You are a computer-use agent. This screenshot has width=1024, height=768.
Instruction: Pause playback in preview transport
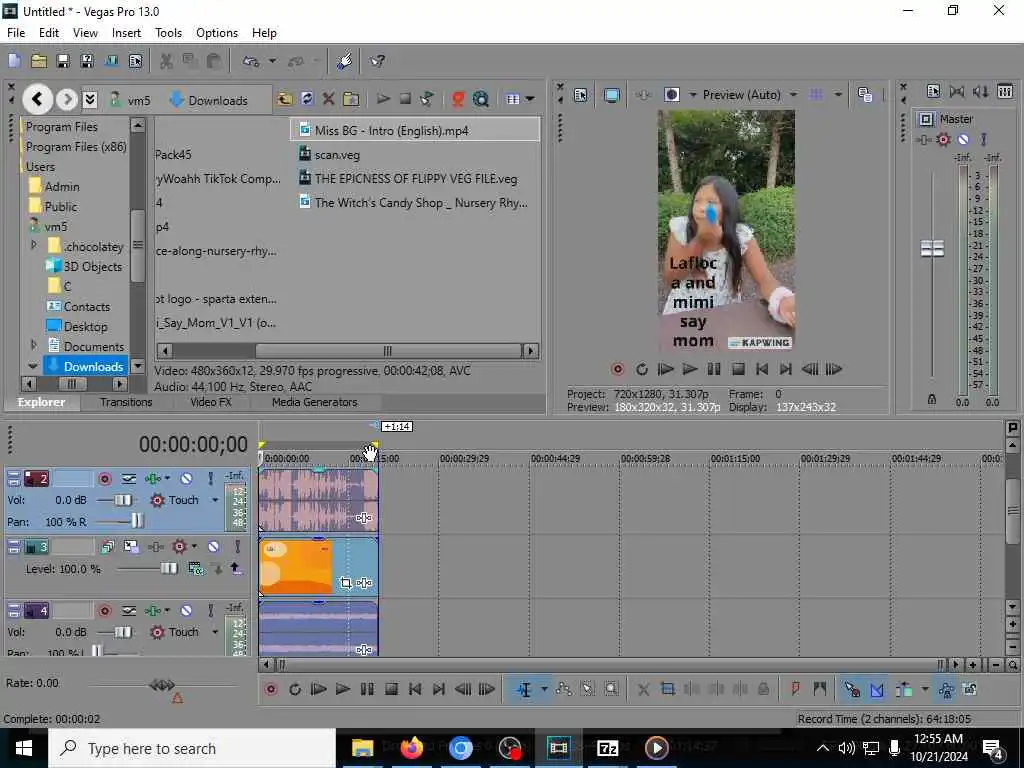pos(714,369)
